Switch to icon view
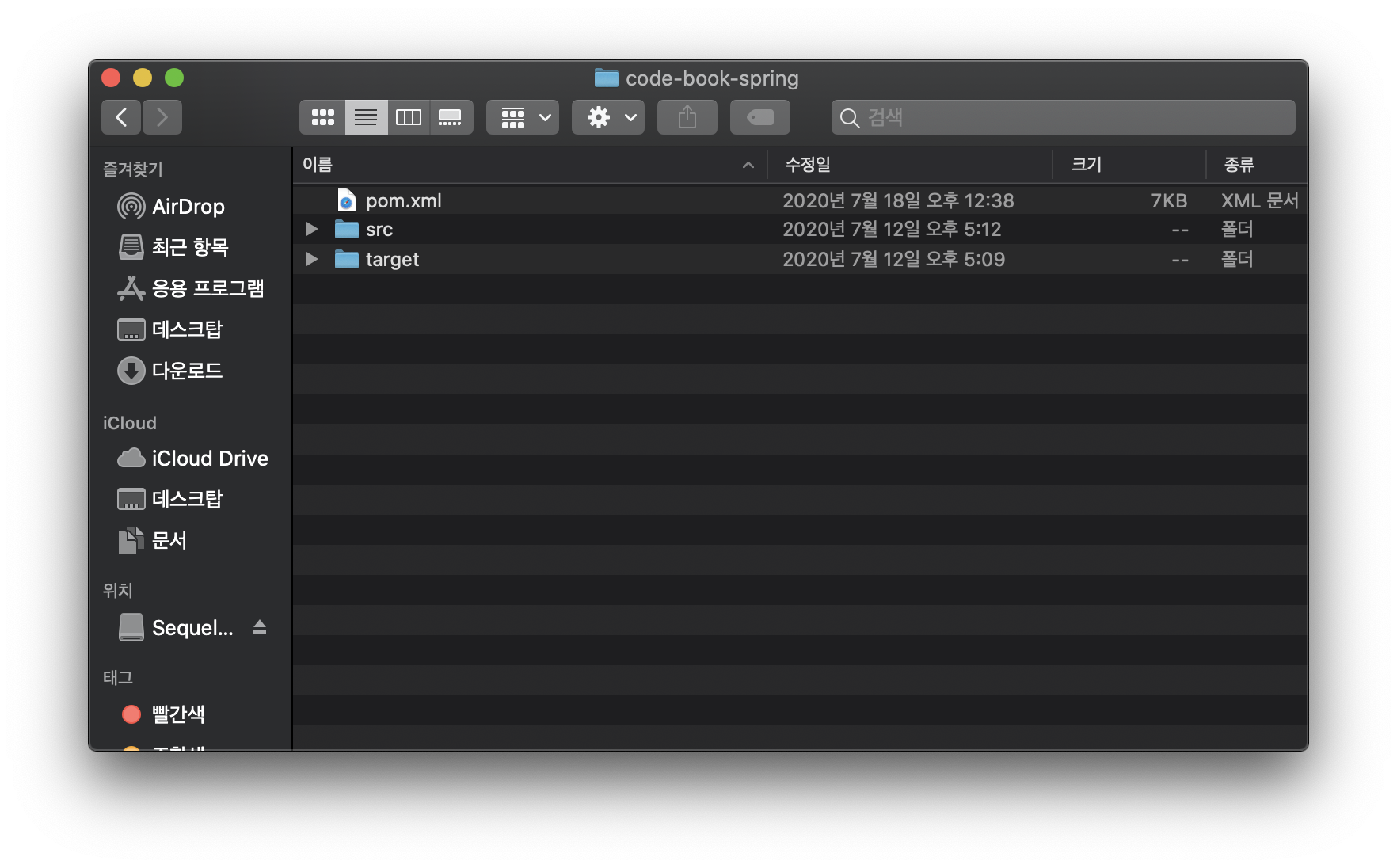The image size is (1397, 868). (x=322, y=117)
